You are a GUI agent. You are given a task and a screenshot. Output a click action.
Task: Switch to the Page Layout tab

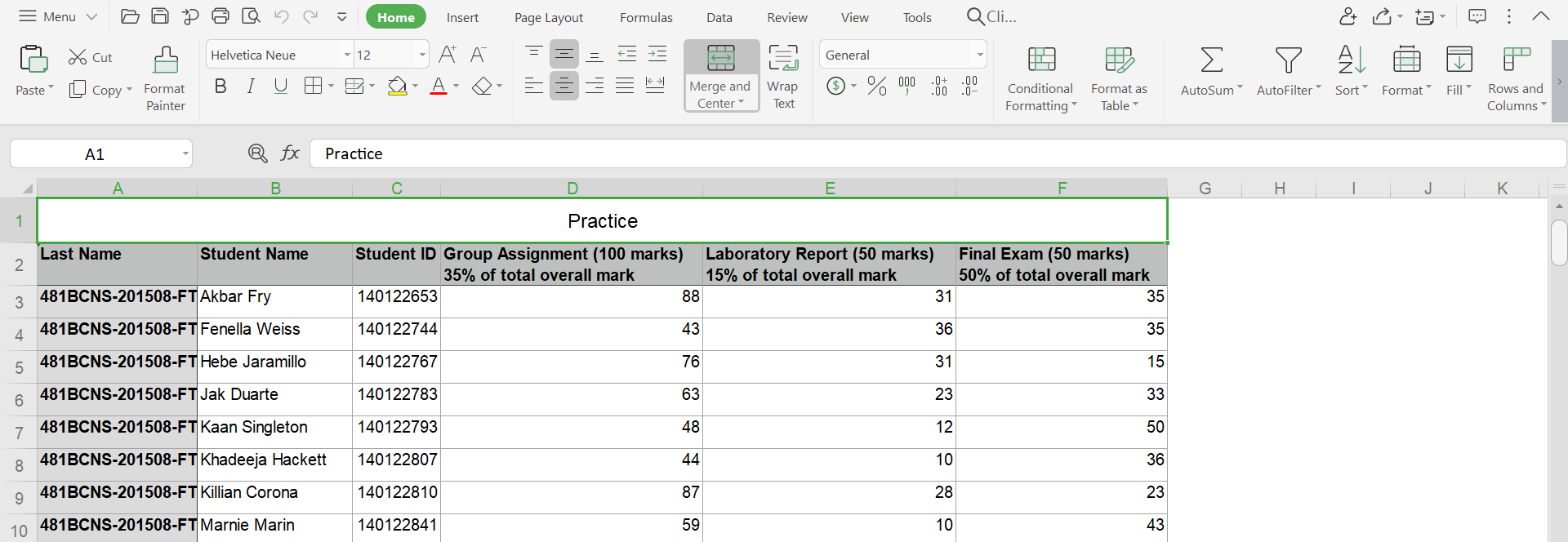[x=549, y=17]
